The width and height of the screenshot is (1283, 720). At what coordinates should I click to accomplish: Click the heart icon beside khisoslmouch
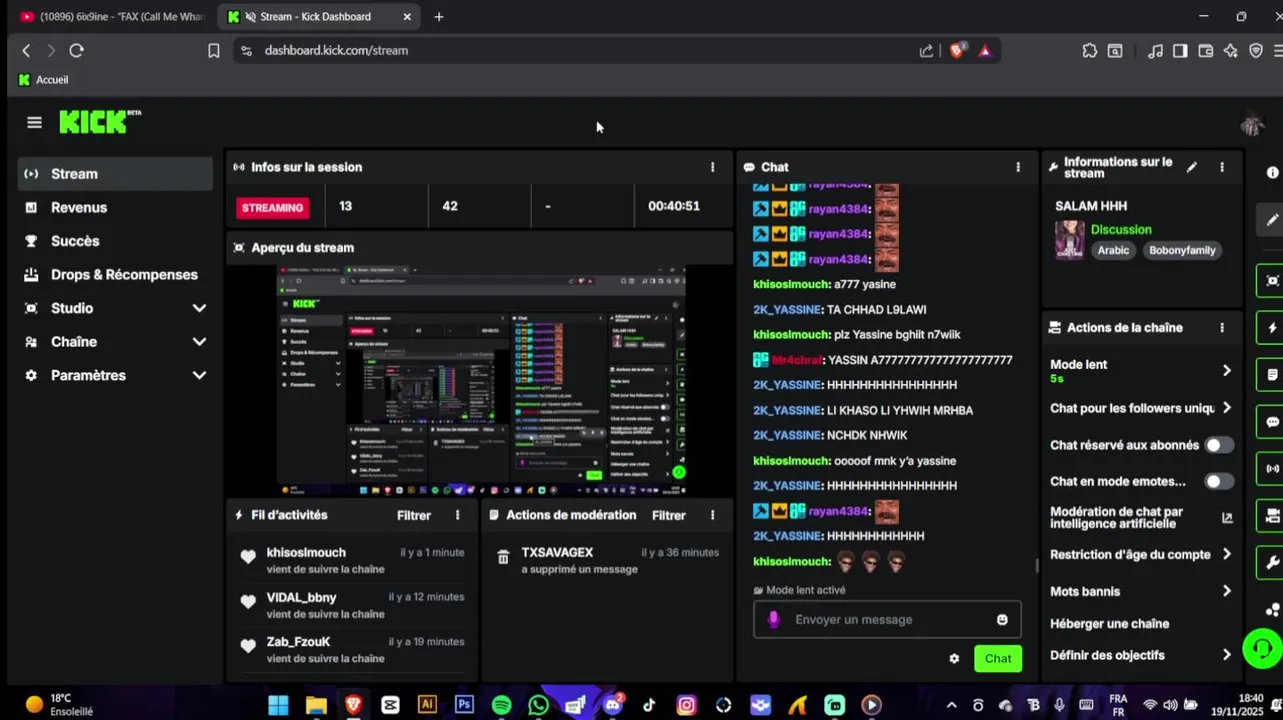[248, 557]
